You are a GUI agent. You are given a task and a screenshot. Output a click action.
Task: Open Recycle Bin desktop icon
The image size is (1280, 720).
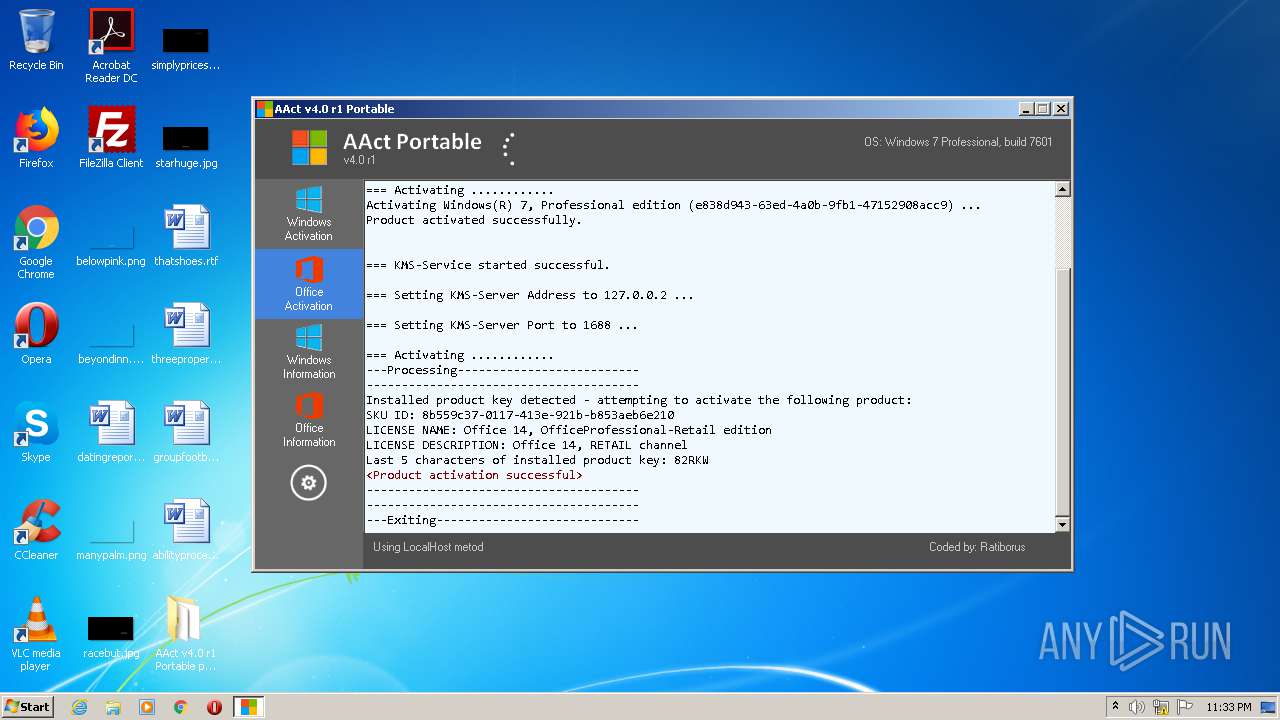click(x=36, y=40)
